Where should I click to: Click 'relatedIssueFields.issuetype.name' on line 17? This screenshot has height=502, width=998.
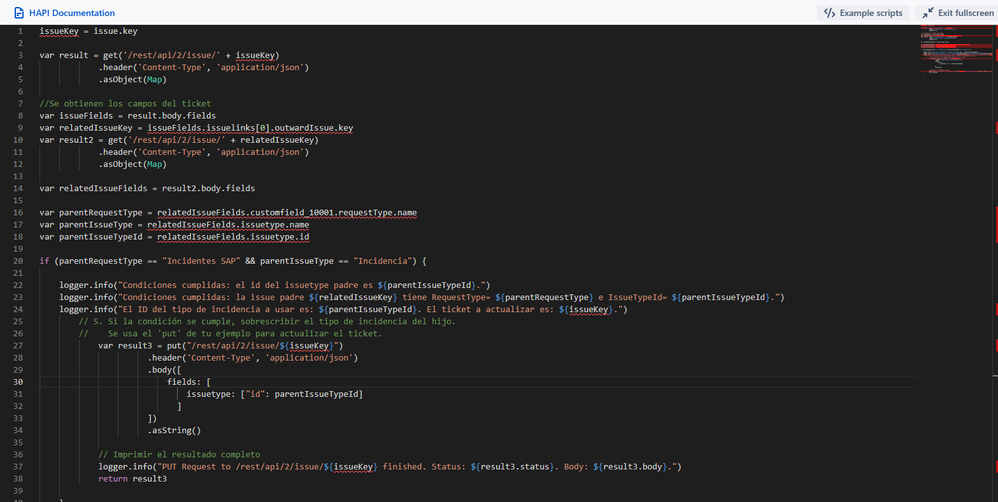tap(228, 225)
